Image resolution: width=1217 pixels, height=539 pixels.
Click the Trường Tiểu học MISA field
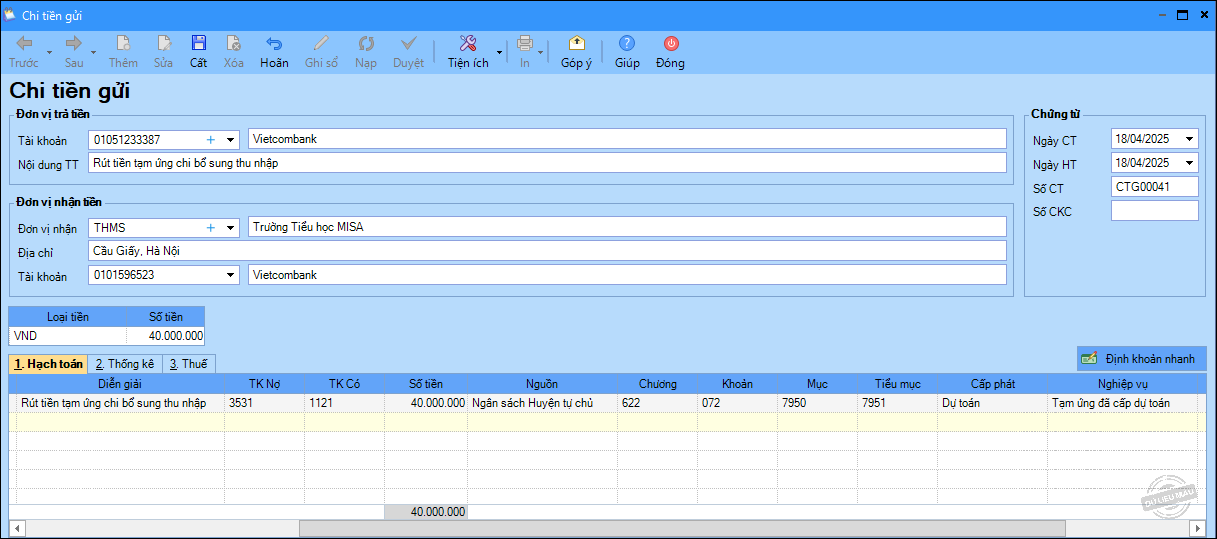point(627,227)
